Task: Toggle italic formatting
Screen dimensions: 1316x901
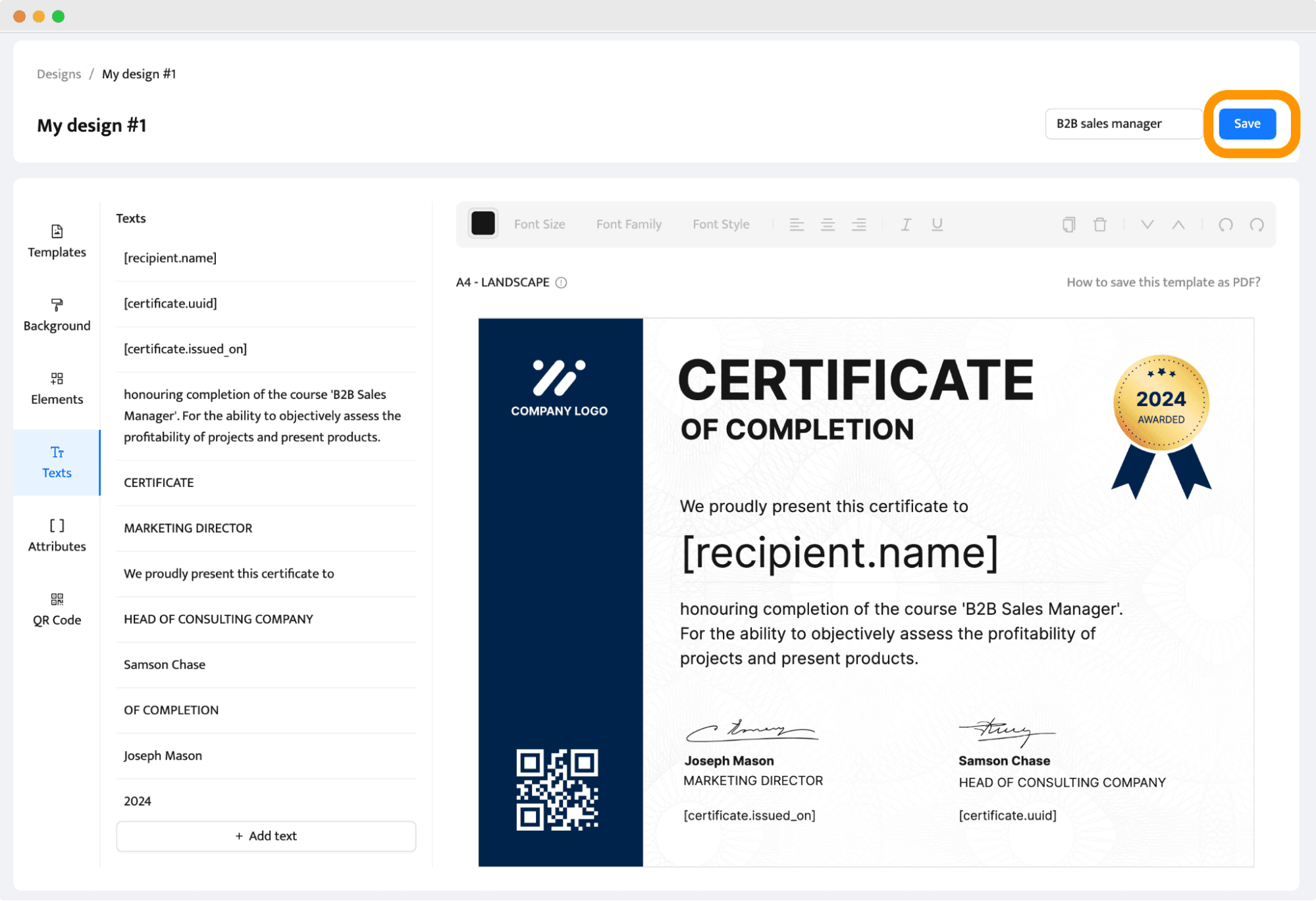Action: pyautogui.click(x=906, y=224)
